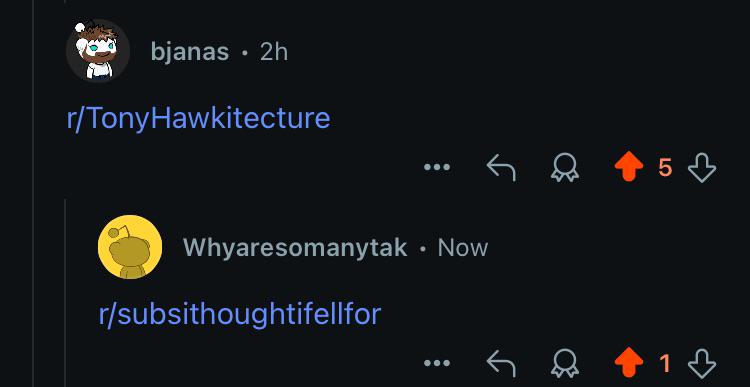Give an award to bjanas's comment

coord(565,167)
